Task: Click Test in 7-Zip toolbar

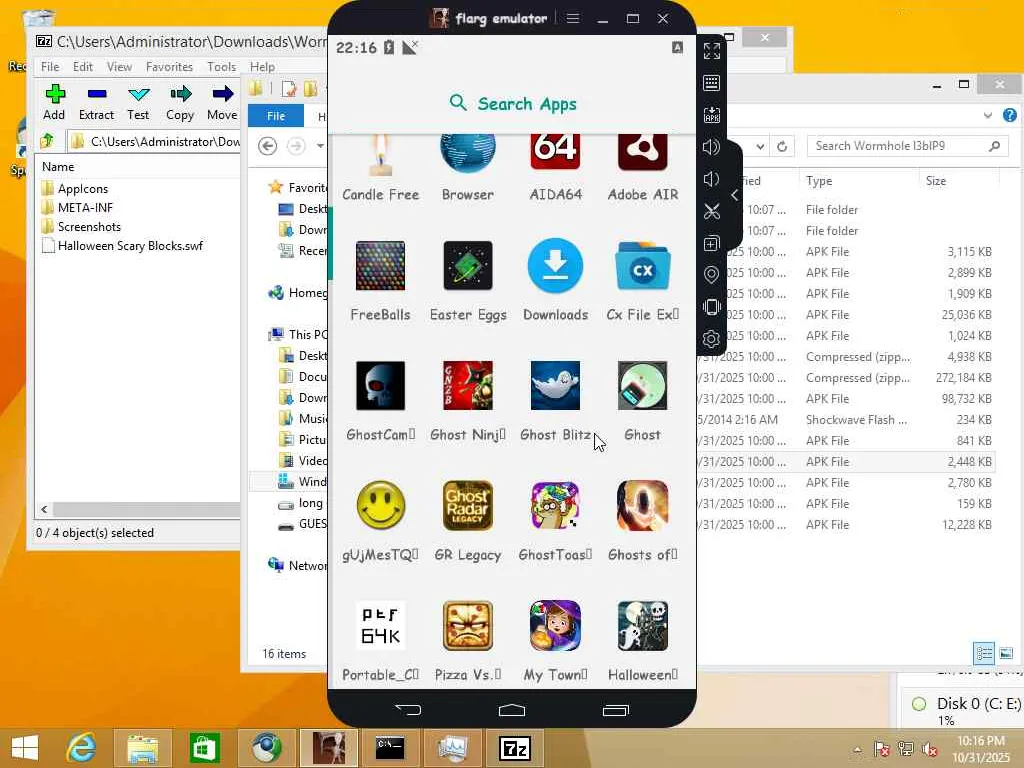Action: [x=138, y=103]
